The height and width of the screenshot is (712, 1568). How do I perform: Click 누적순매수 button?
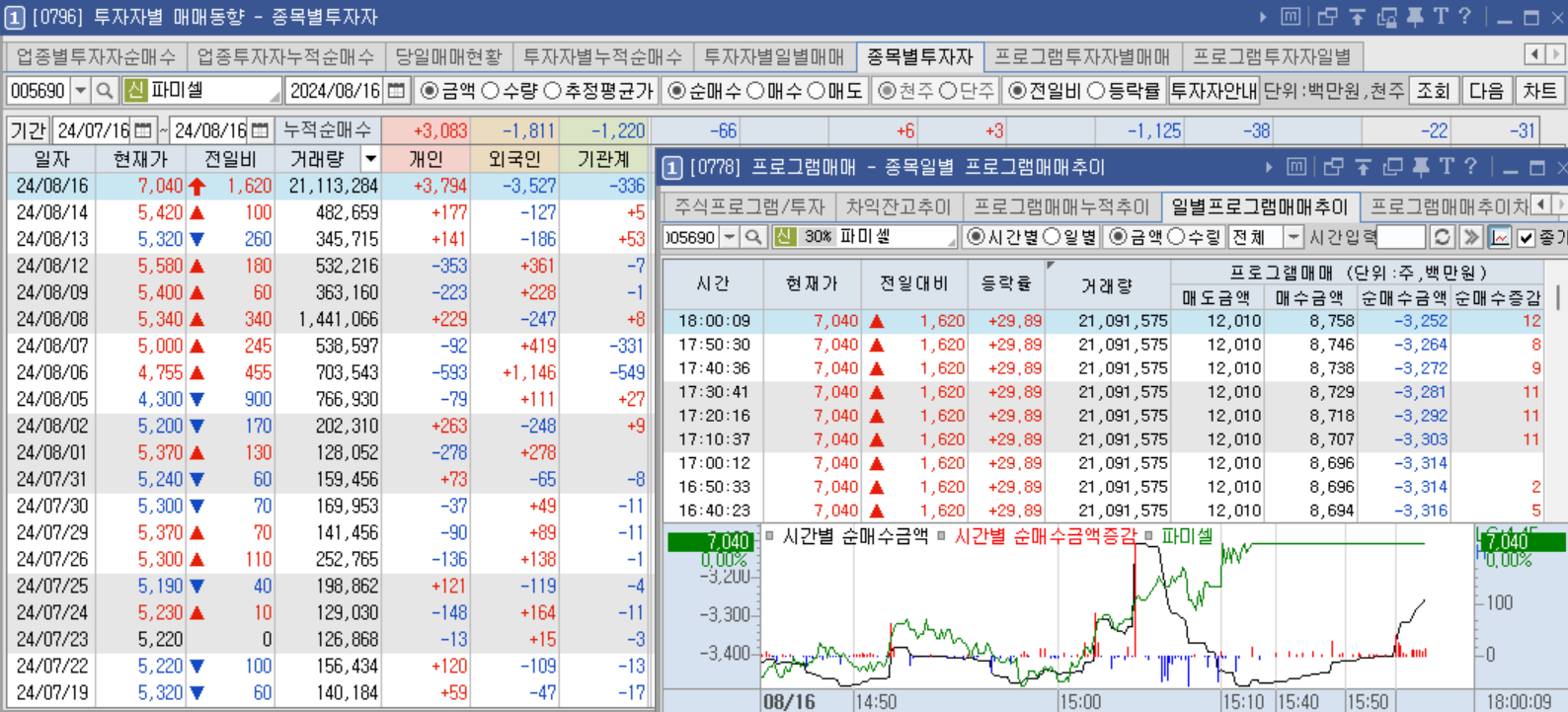pos(327,130)
